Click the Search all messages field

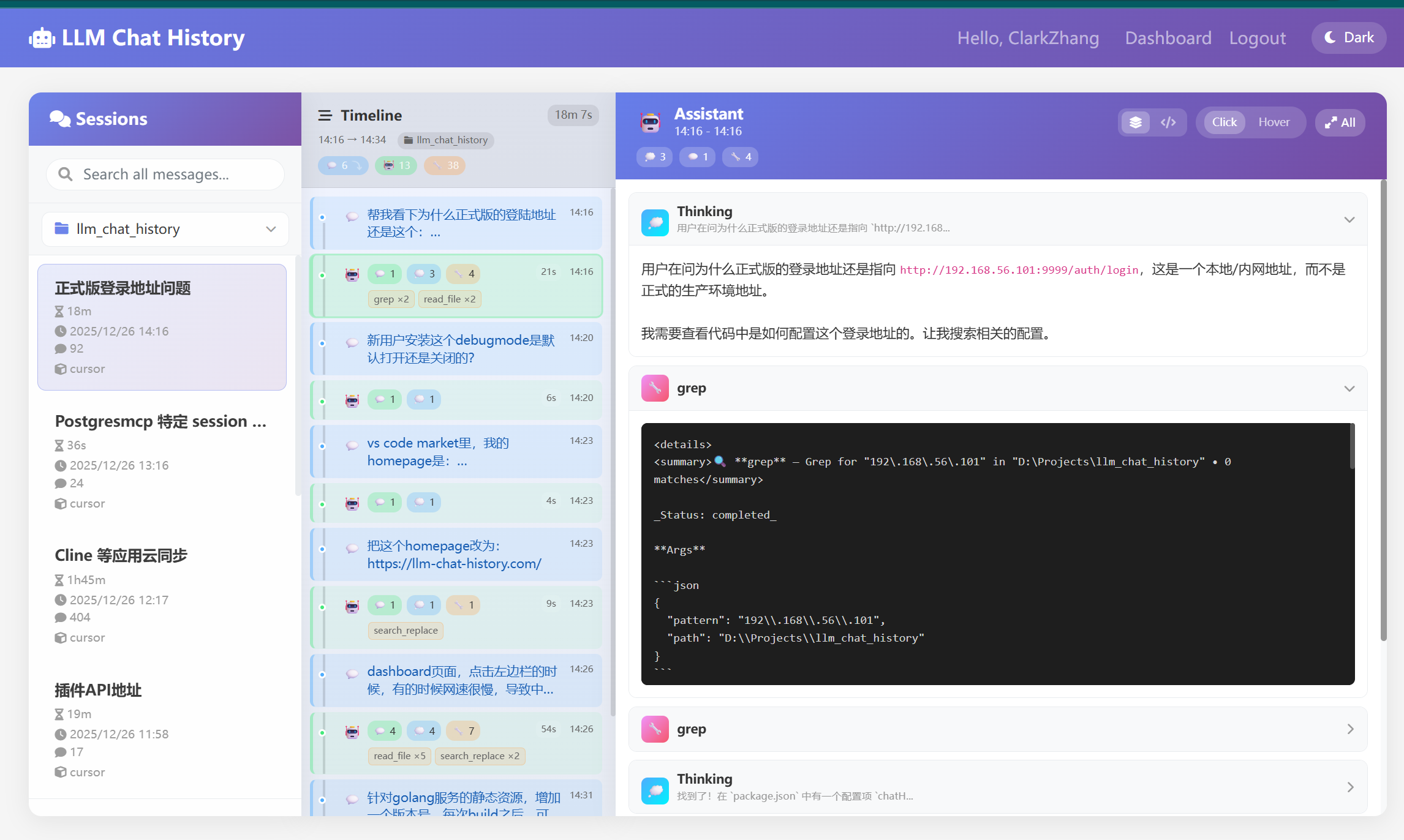(165, 174)
